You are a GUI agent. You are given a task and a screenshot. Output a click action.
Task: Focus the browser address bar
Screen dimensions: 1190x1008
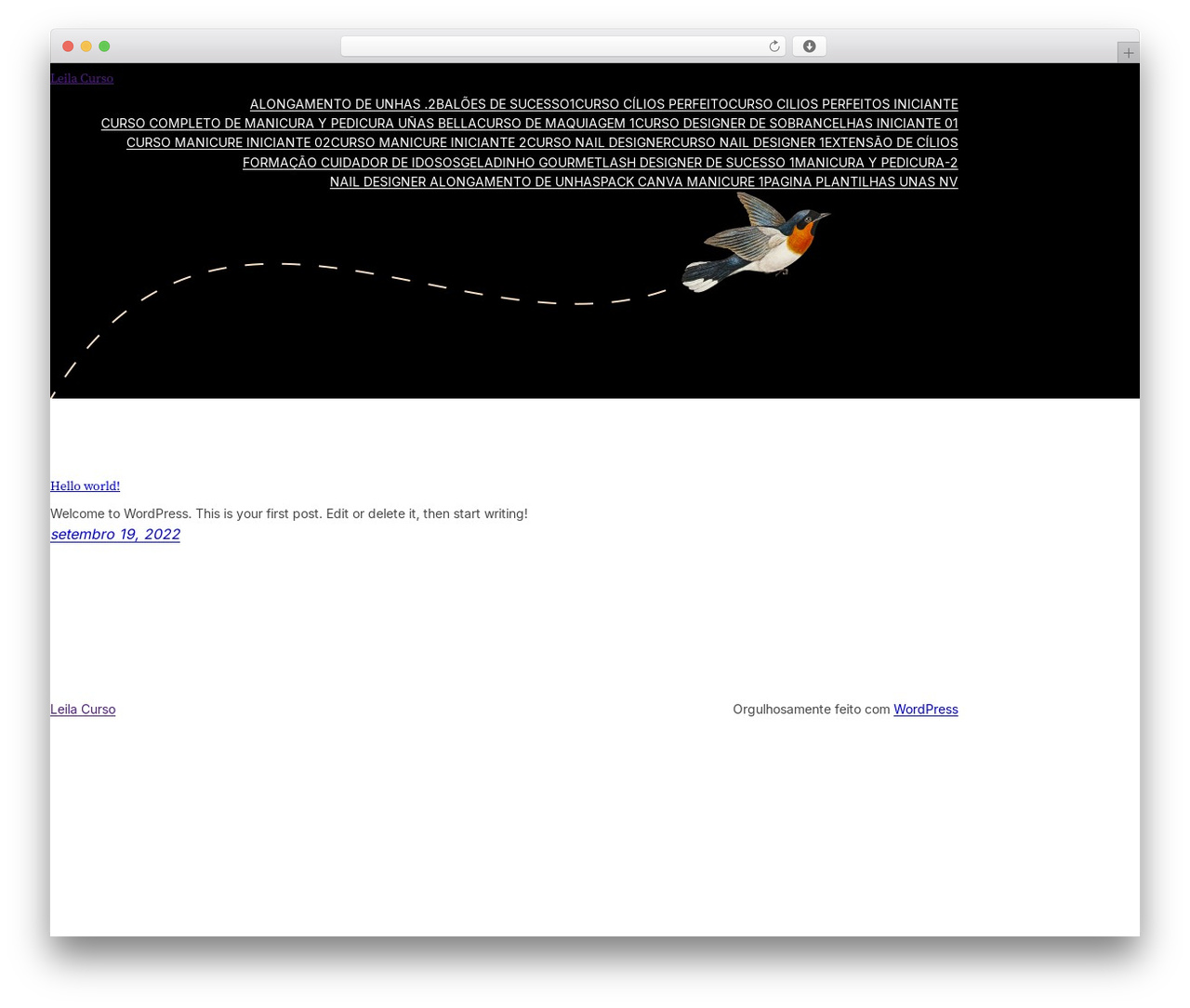(562, 46)
